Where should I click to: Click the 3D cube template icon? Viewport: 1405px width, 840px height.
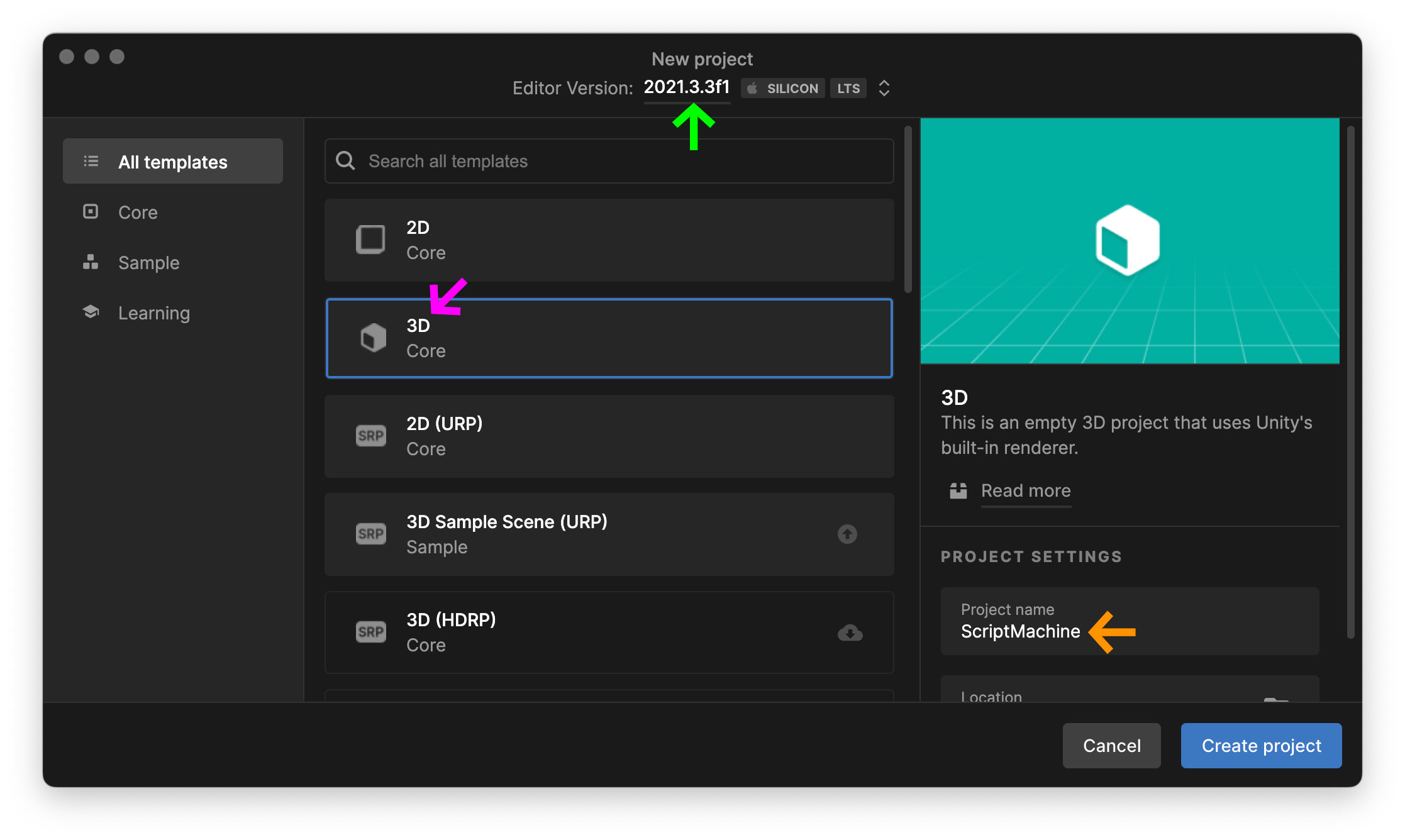point(373,338)
